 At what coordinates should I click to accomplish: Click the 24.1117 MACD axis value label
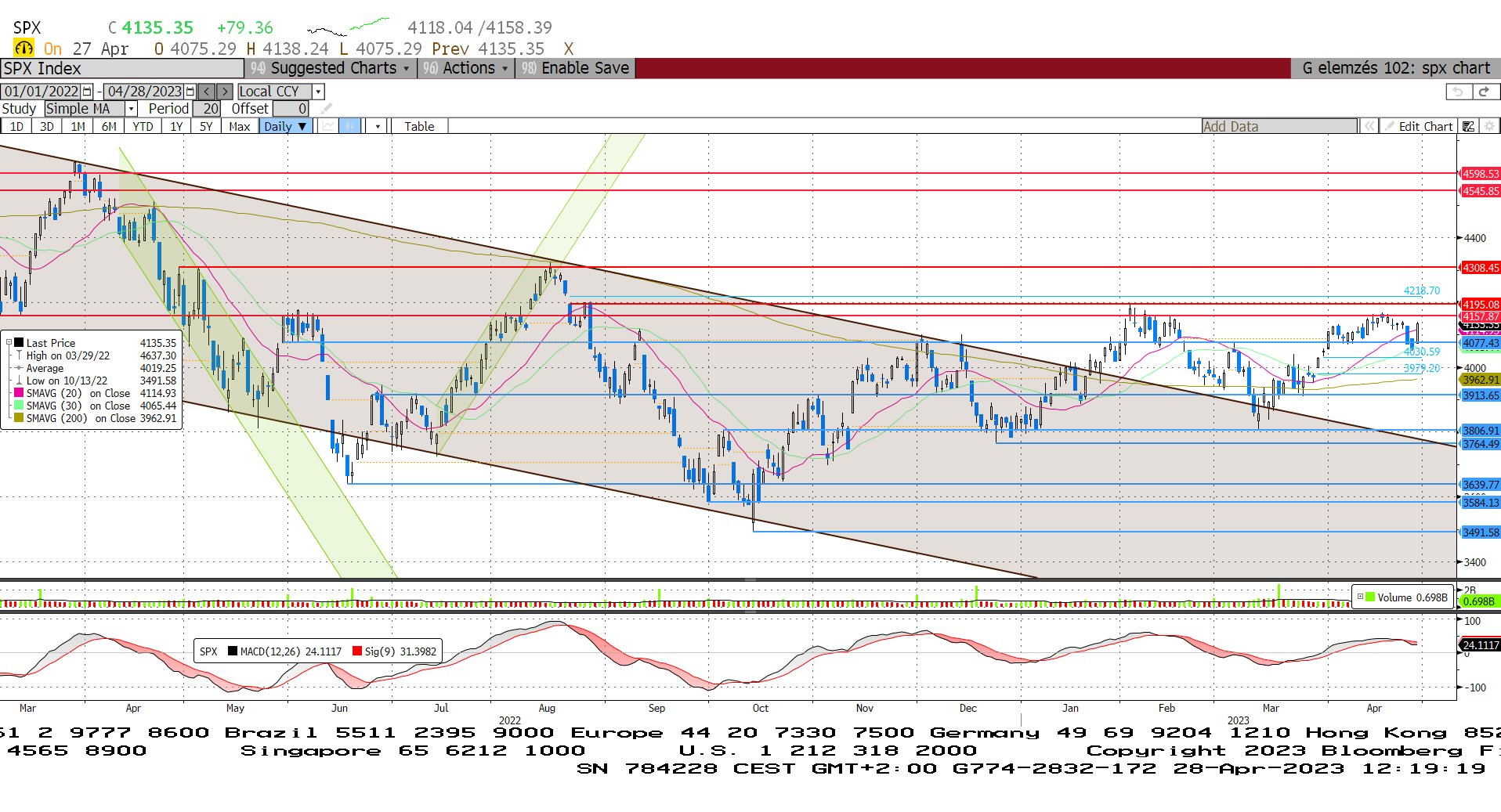pyautogui.click(x=1481, y=645)
